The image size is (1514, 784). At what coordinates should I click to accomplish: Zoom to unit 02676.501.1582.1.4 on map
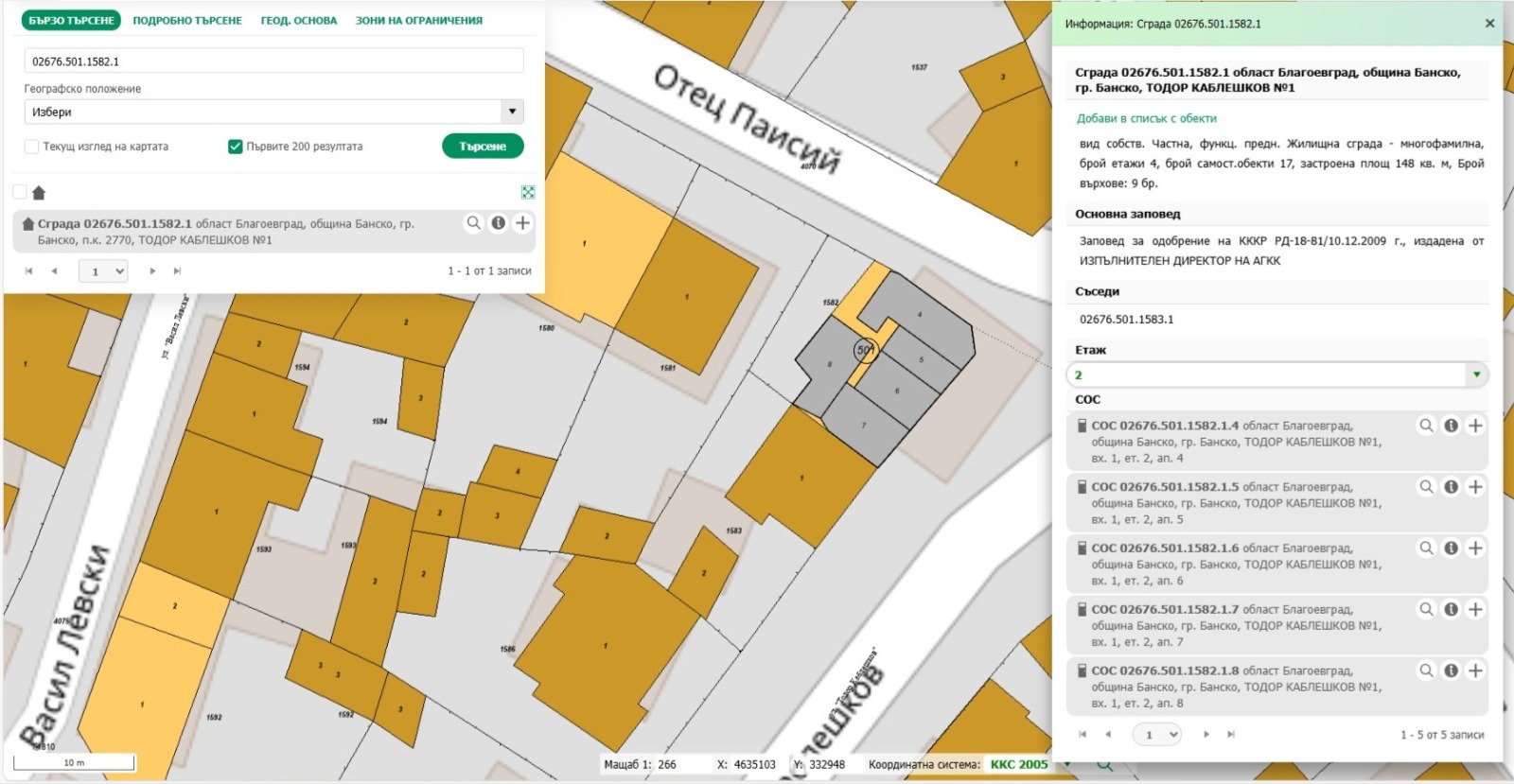(1426, 426)
